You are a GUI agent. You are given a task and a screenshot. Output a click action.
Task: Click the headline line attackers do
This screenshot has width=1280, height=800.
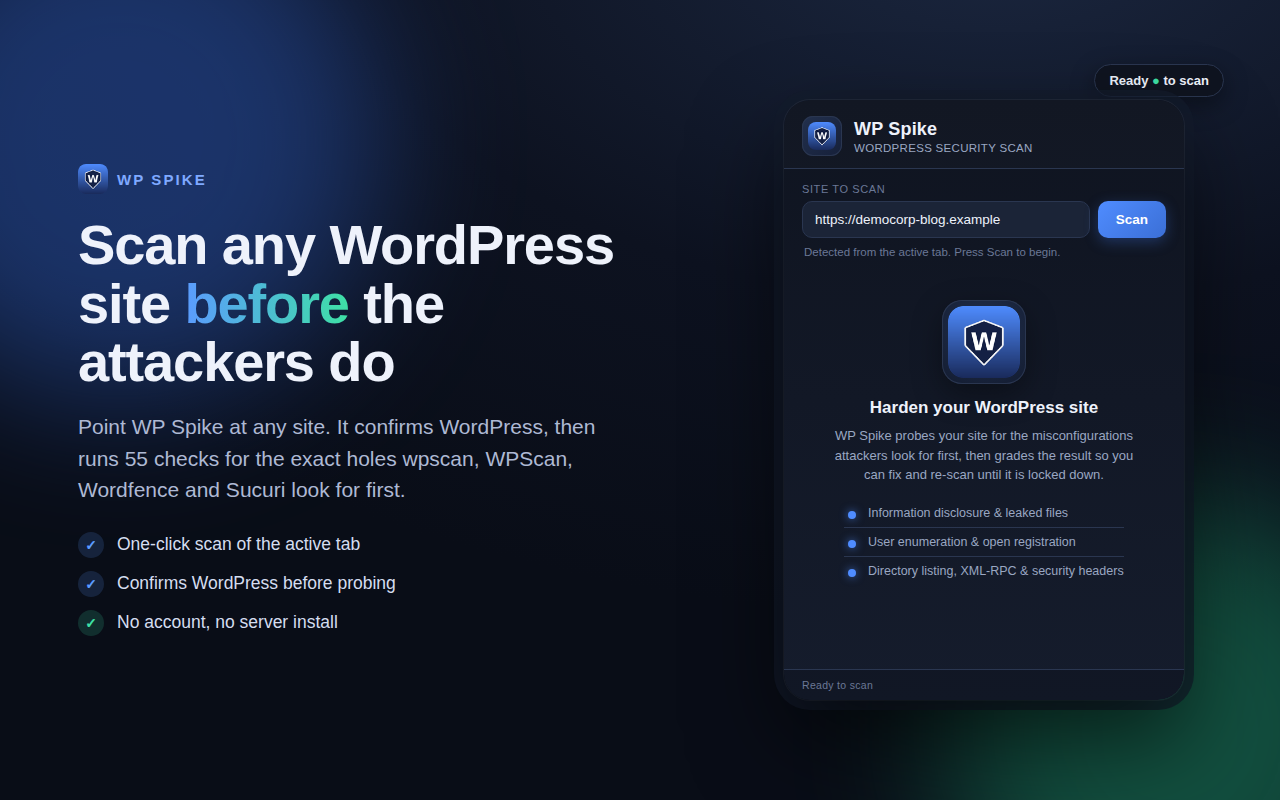point(236,363)
